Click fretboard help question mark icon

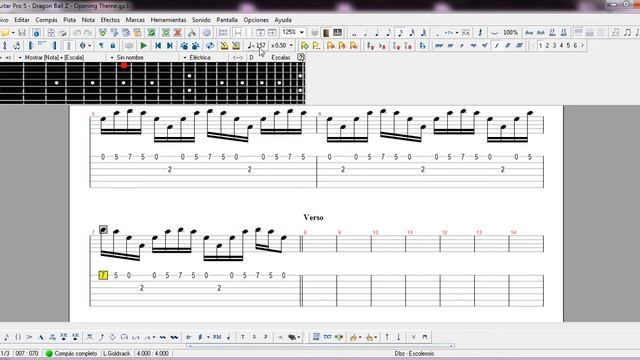(x=301, y=58)
